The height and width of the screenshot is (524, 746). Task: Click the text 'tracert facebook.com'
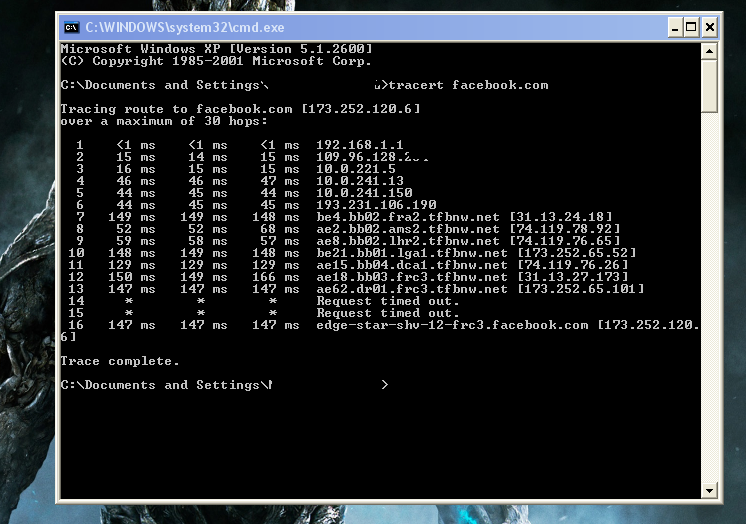click(469, 85)
